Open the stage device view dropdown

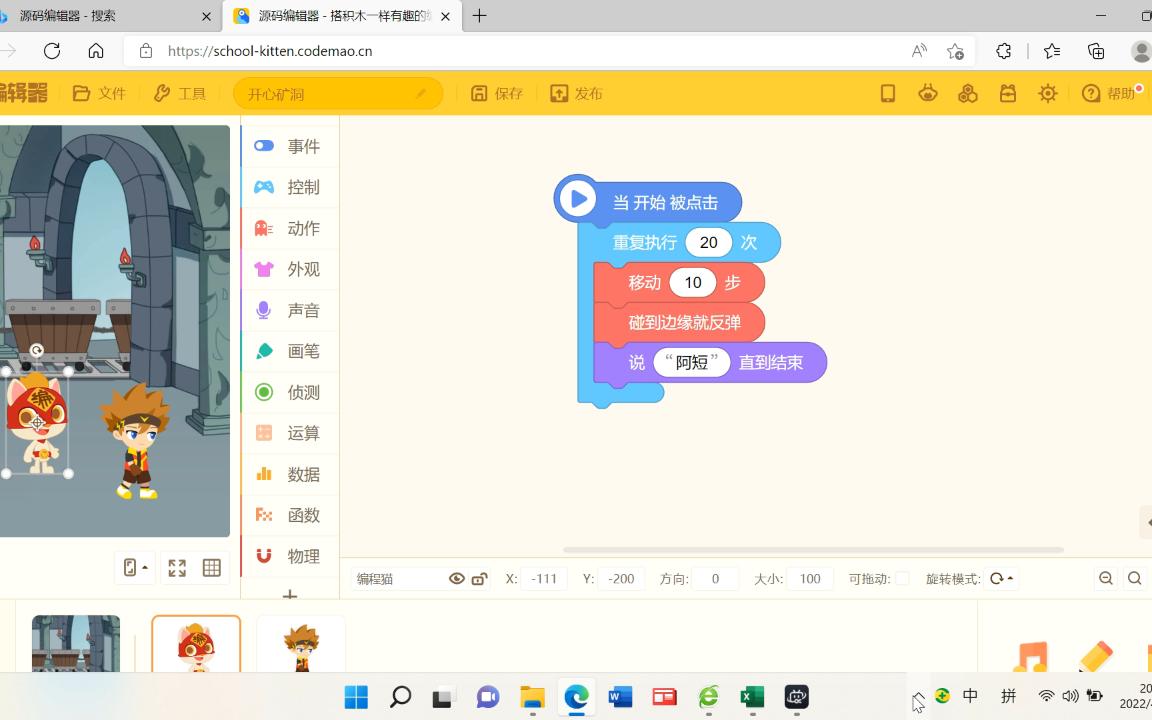134,568
